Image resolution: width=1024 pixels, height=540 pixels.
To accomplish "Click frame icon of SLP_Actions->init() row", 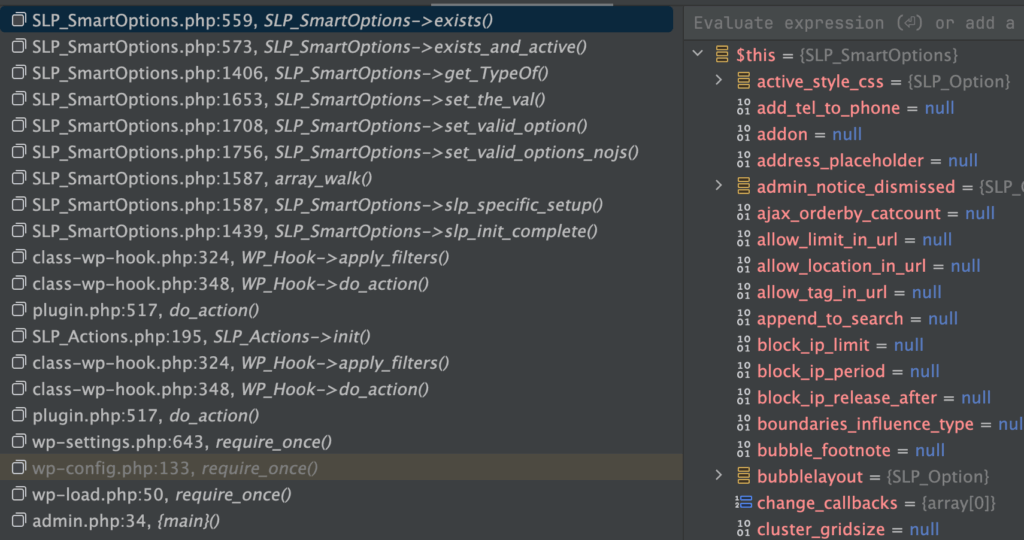I will [x=19, y=336].
